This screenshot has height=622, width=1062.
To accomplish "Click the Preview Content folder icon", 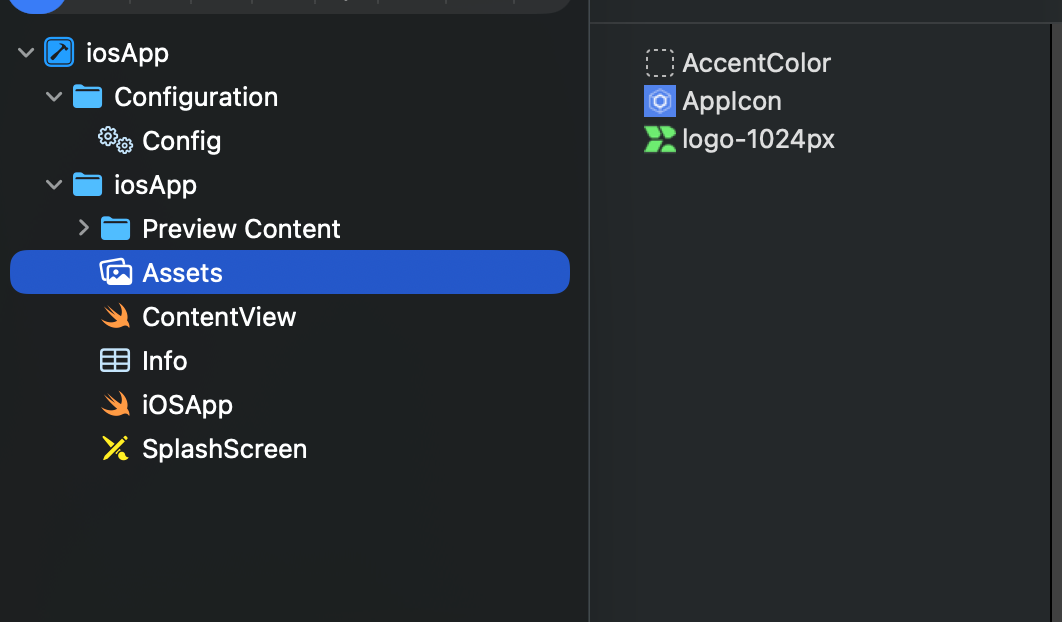I will 116,229.
